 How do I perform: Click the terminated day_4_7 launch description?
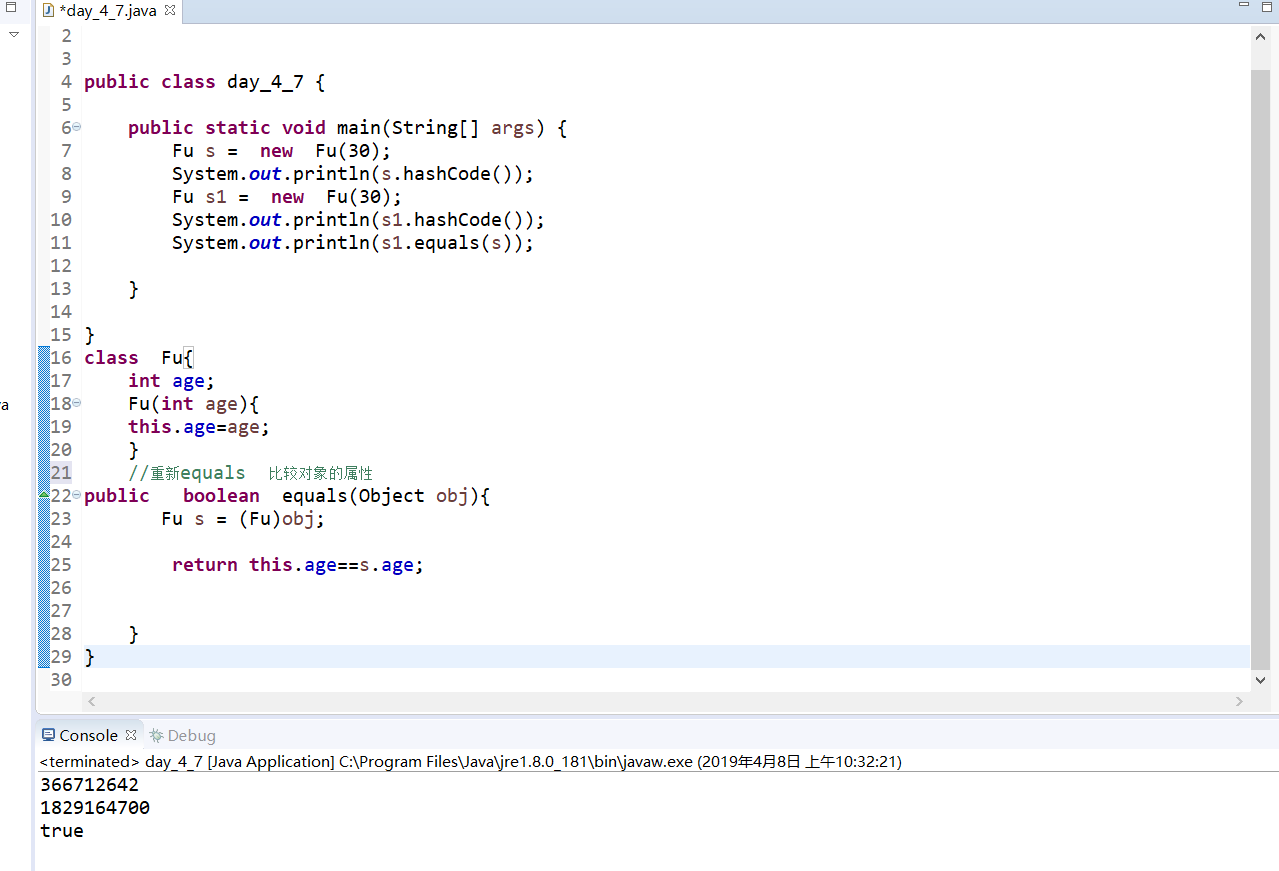[471, 761]
